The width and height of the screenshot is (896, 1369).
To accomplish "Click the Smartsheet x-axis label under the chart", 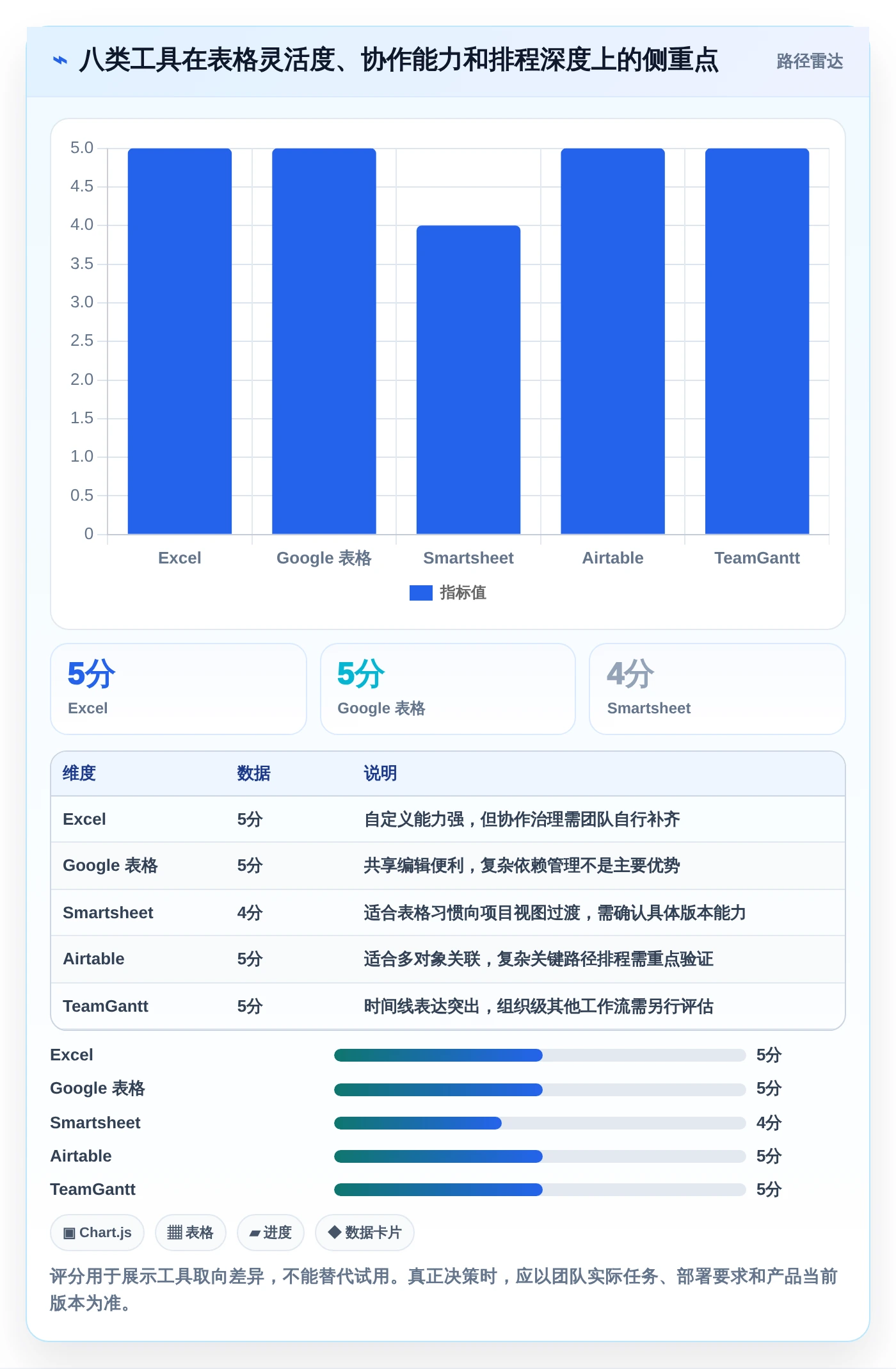I will coord(468,558).
